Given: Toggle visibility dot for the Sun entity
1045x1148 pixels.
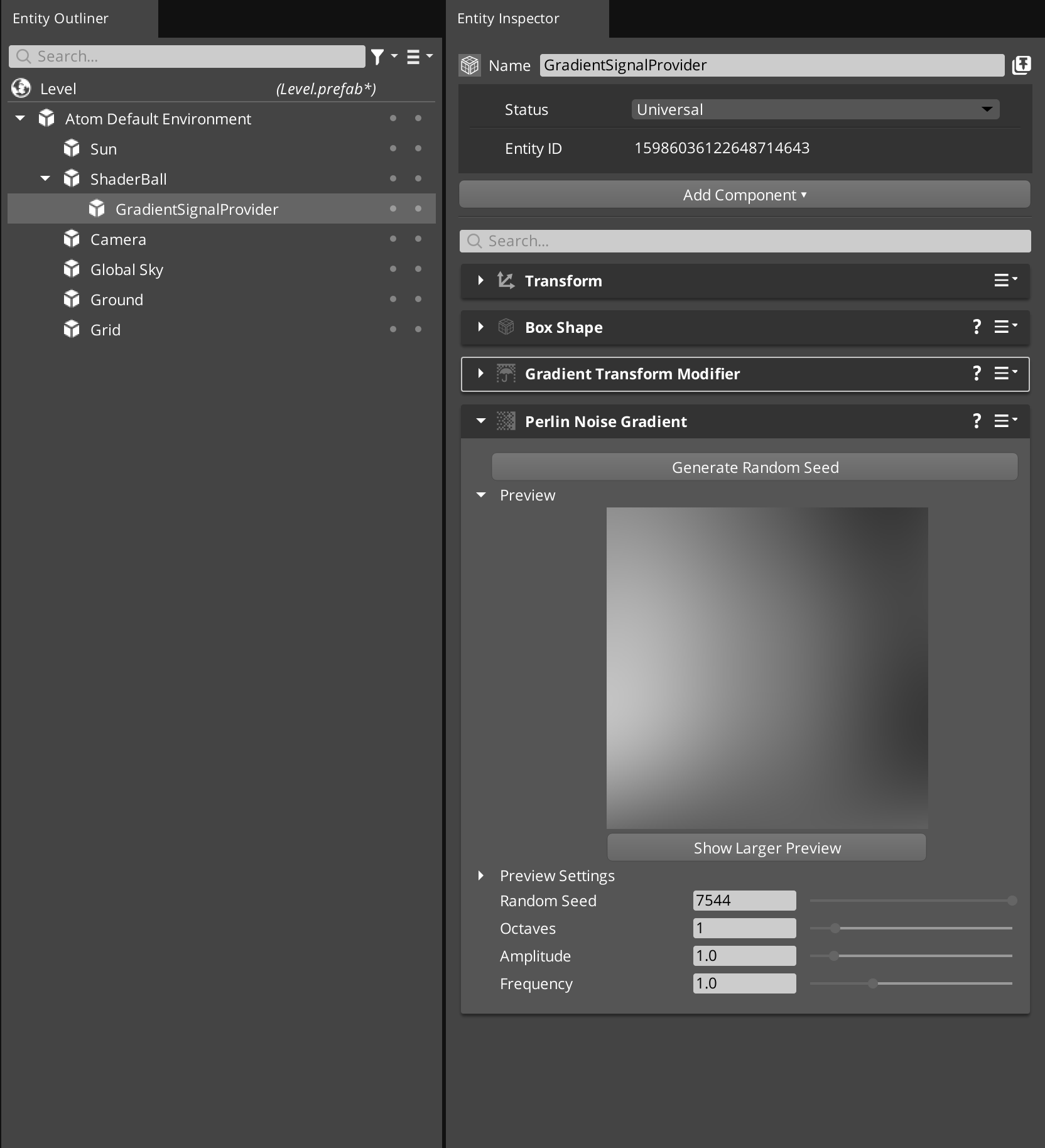Looking at the screenshot, I should pyautogui.click(x=394, y=148).
